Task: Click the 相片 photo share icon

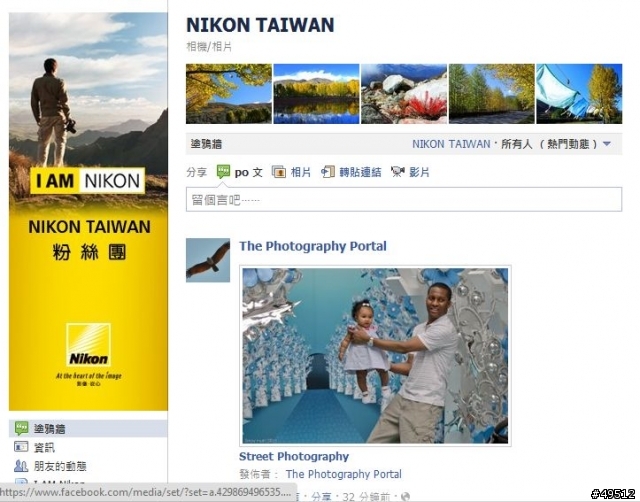Action: [279, 172]
